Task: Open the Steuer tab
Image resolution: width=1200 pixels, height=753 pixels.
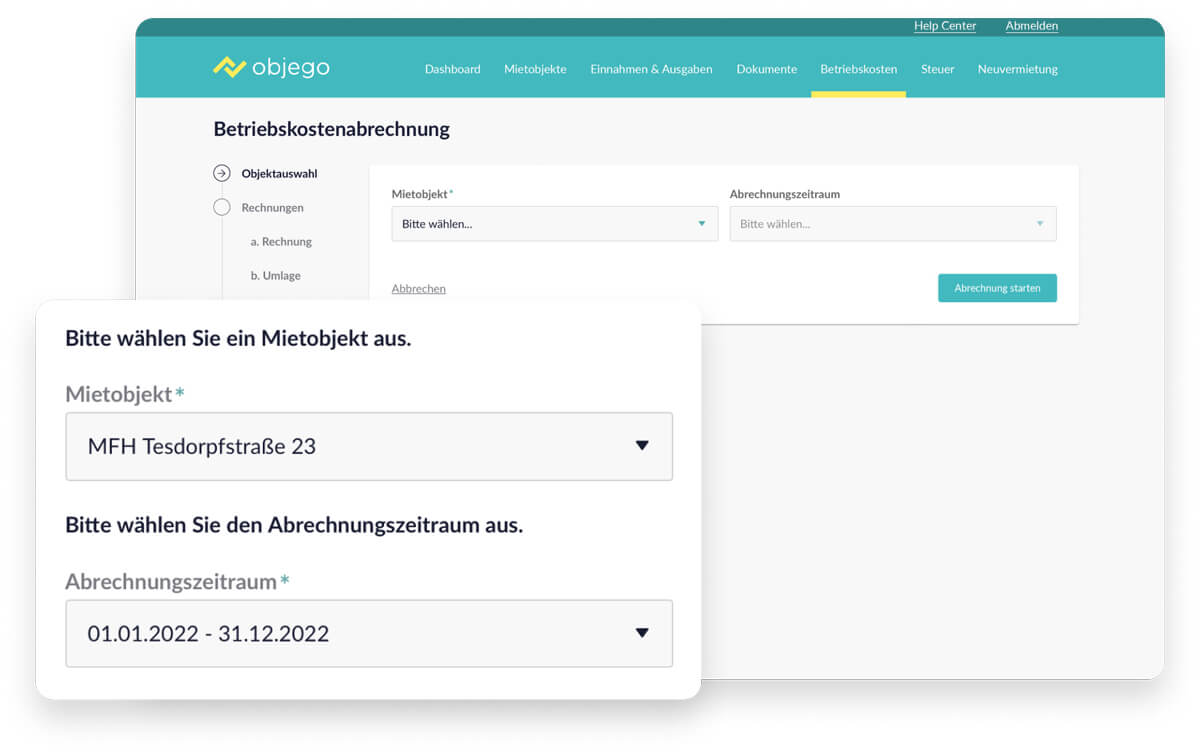Action: tap(937, 69)
